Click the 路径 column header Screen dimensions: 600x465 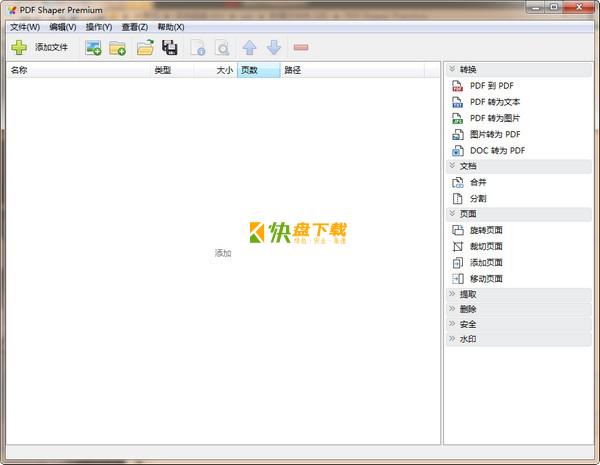click(352, 70)
